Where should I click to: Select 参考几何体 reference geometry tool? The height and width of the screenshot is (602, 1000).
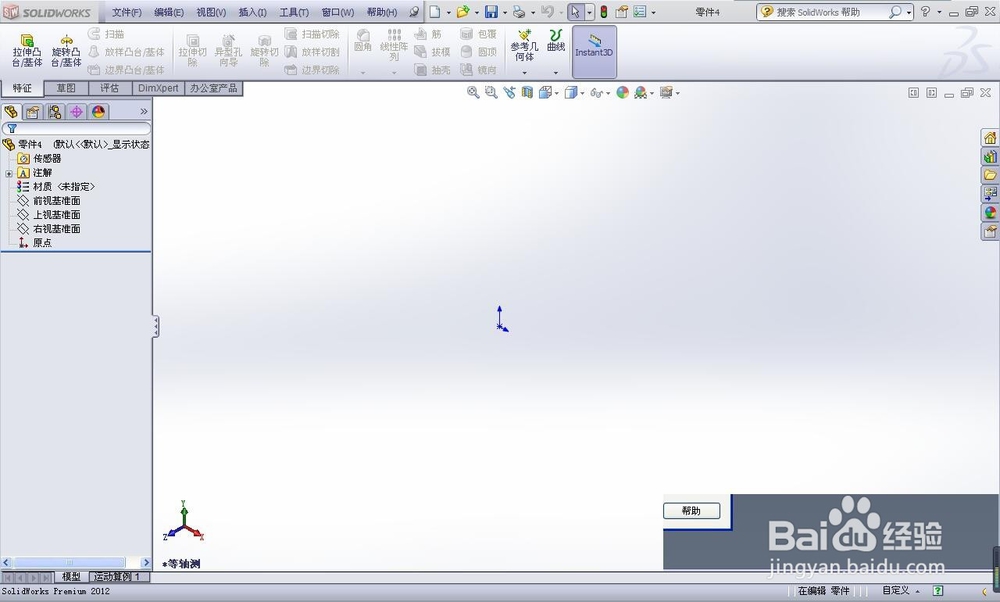coord(524,45)
